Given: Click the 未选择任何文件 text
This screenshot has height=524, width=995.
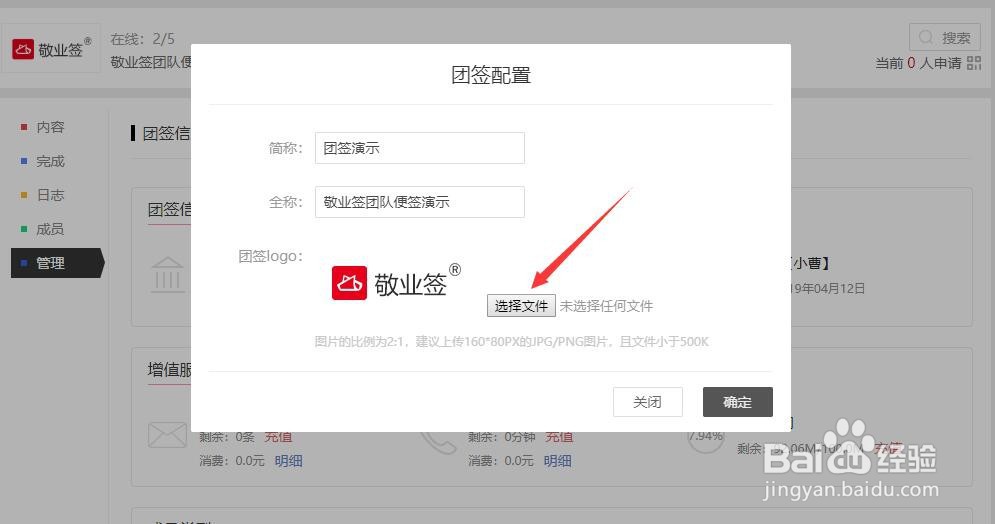Looking at the screenshot, I should [x=606, y=306].
